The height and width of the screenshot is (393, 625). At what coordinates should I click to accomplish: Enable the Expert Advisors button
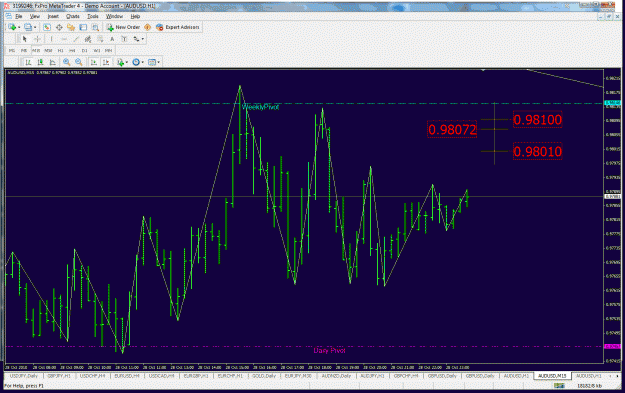click(x=177, y=27)
